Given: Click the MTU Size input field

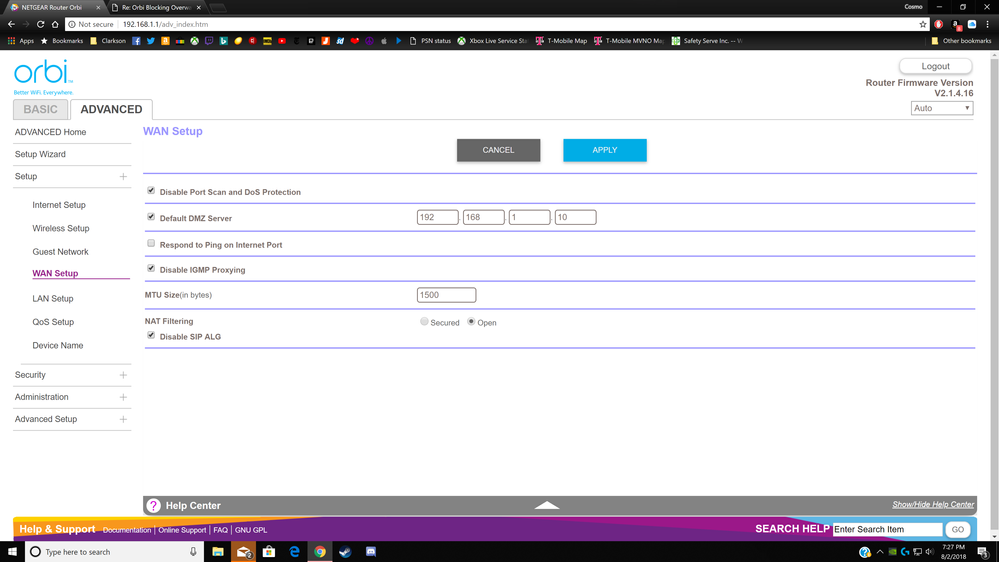Looking at the screenshot, I should (446, 295).
